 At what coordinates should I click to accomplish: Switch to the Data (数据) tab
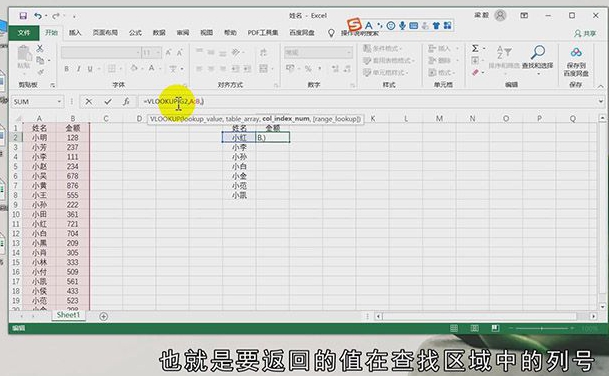(159, 33)
